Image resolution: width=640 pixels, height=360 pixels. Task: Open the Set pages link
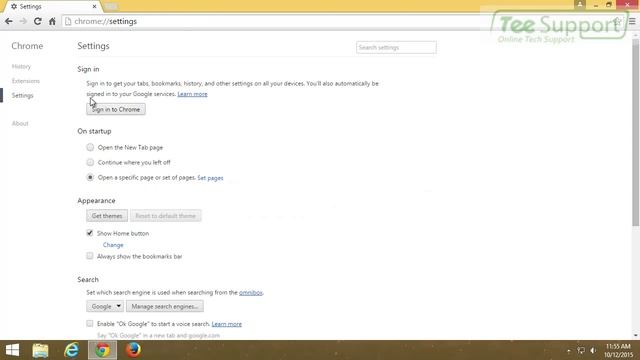(210, 178)
